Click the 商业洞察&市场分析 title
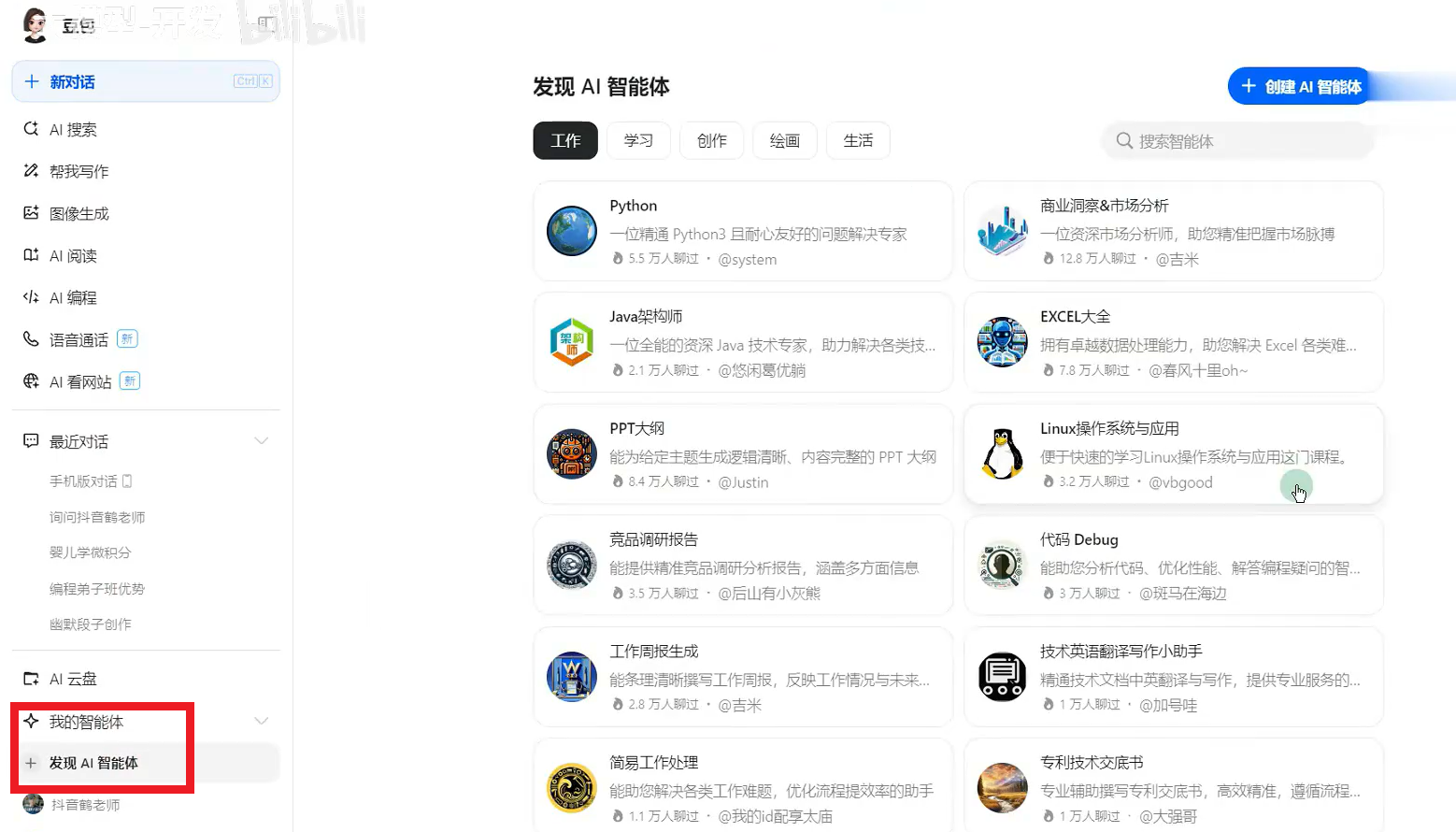1456x832 pixels. click(1104, 206)
